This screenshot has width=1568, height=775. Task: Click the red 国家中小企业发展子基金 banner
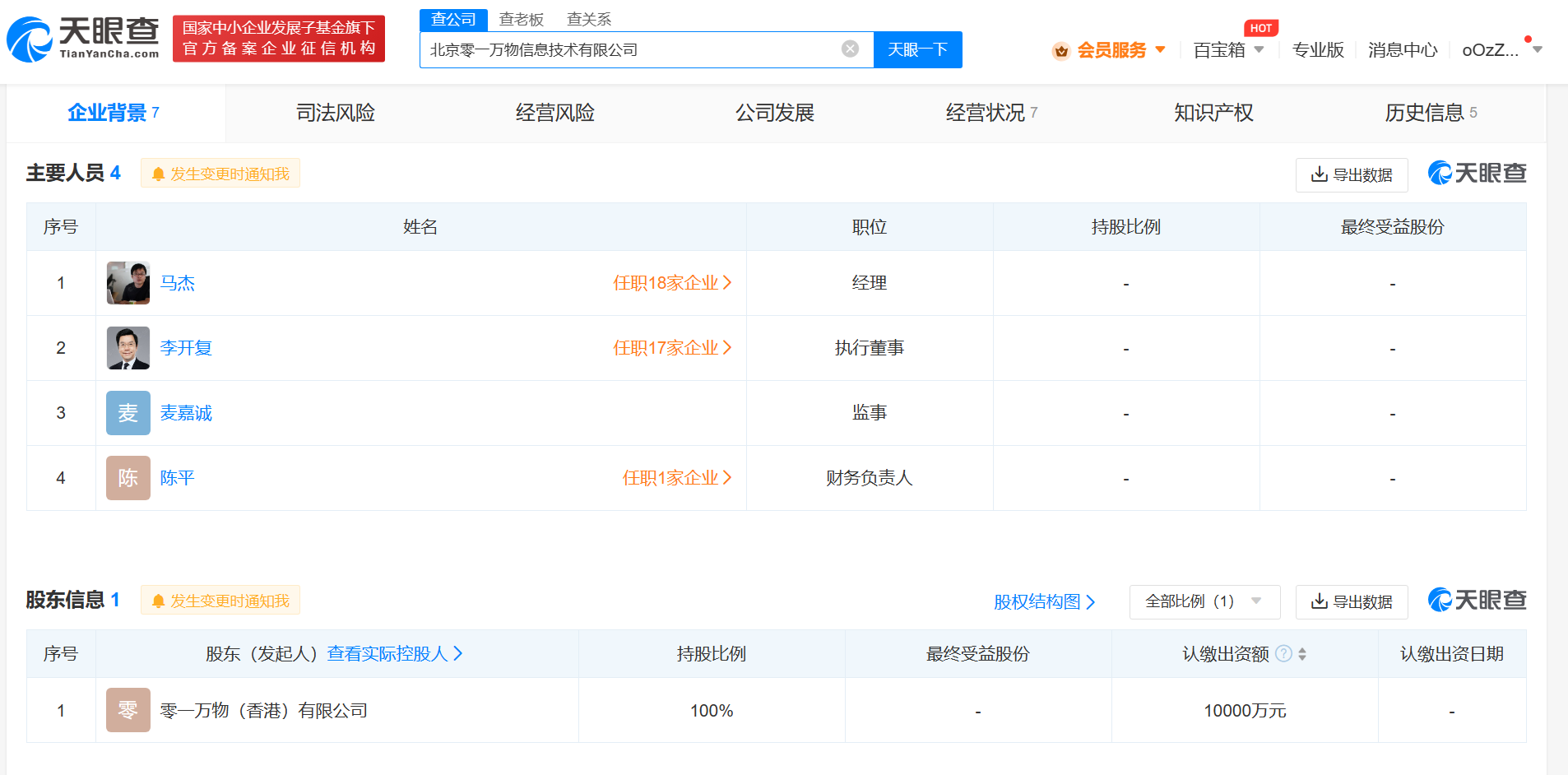point(279,39)
